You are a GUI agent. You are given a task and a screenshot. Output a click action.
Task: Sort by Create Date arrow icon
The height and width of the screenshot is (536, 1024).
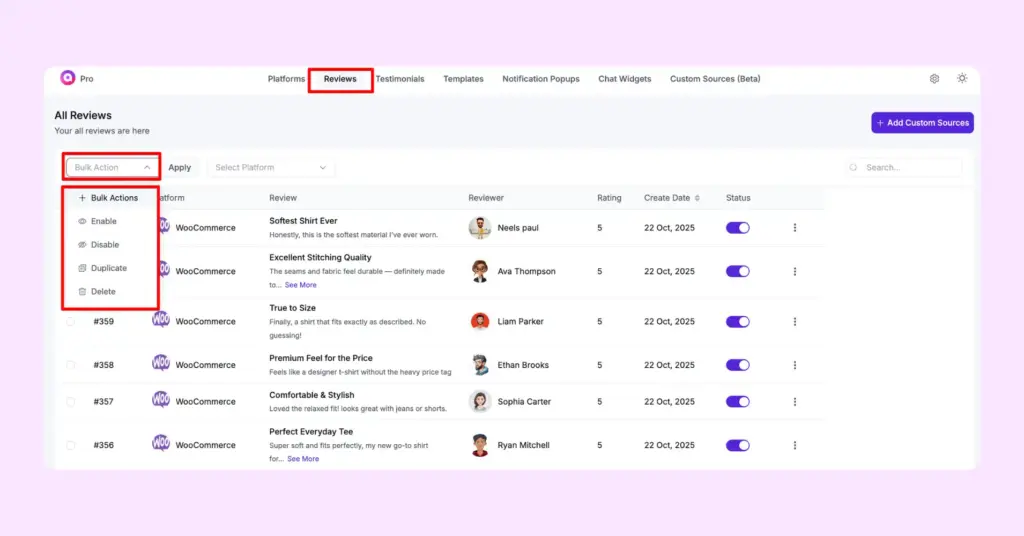click(697, 198)
